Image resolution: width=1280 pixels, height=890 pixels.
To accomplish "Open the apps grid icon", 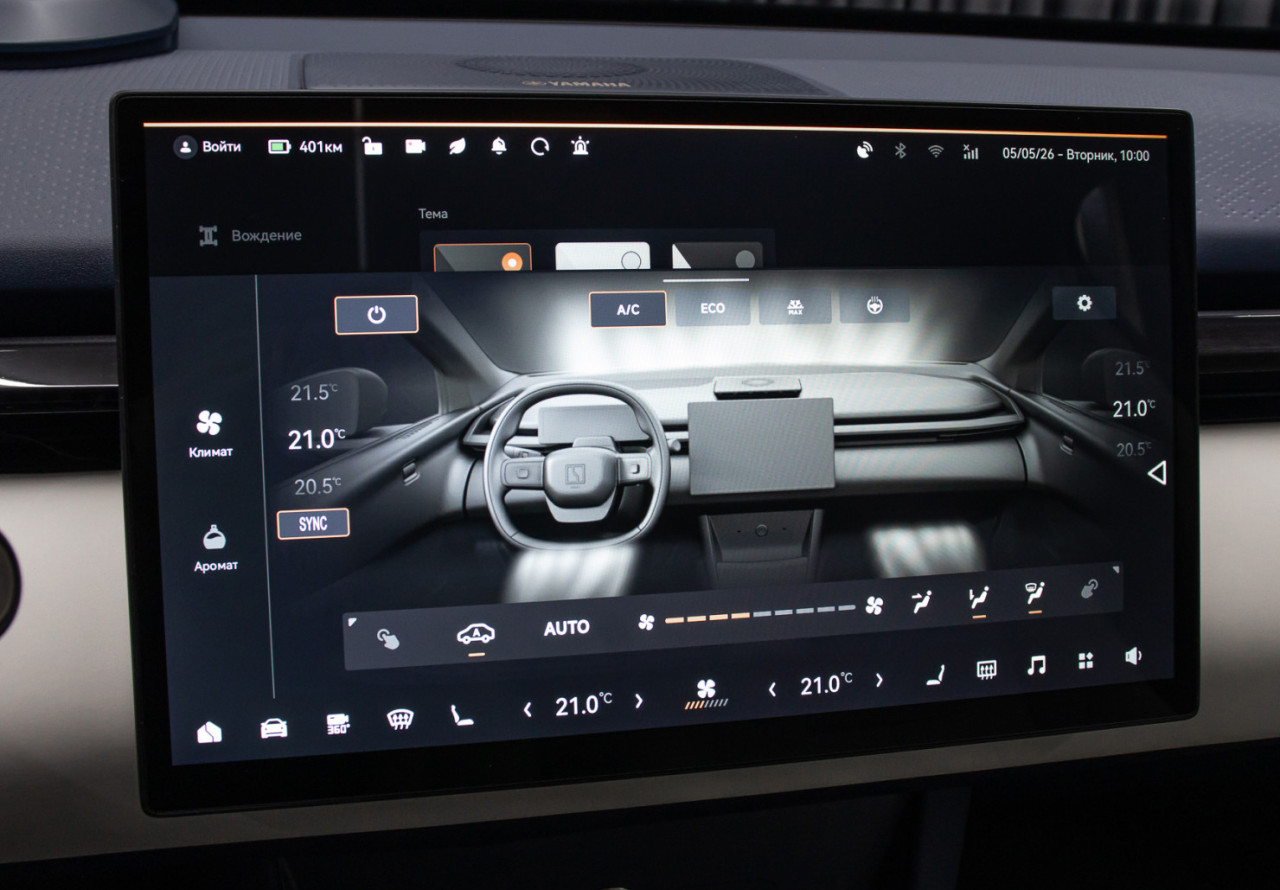I will tap(1085, 661).
